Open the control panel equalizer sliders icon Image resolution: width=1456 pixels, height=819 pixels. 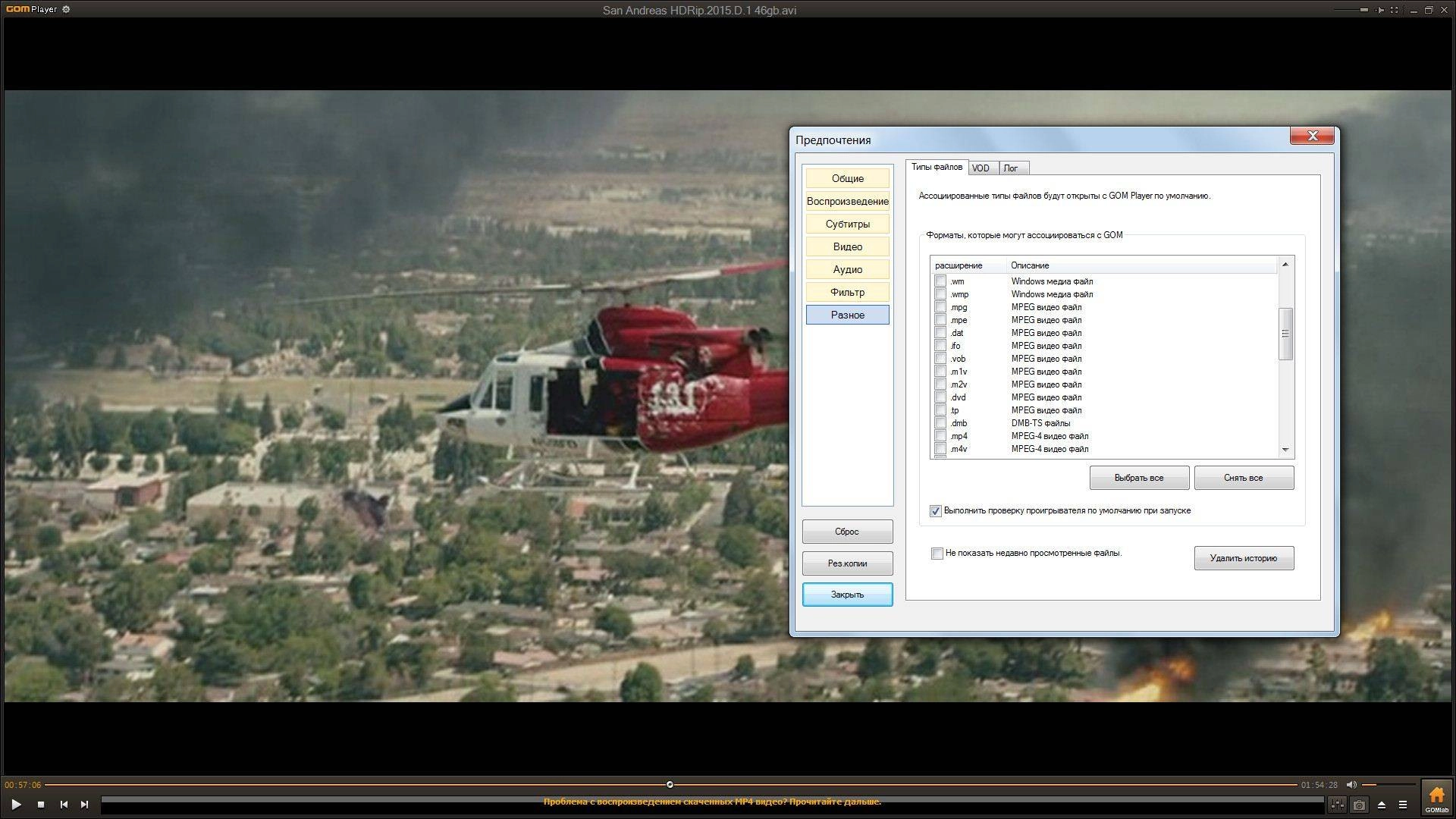pos(1337,805)
